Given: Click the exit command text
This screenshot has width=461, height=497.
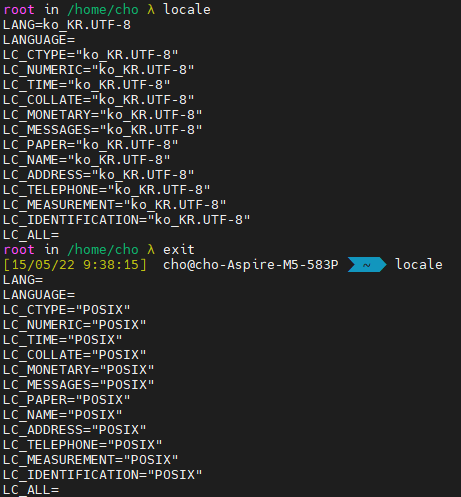Looking at the screenshot, I should click(x=179, y=250).
